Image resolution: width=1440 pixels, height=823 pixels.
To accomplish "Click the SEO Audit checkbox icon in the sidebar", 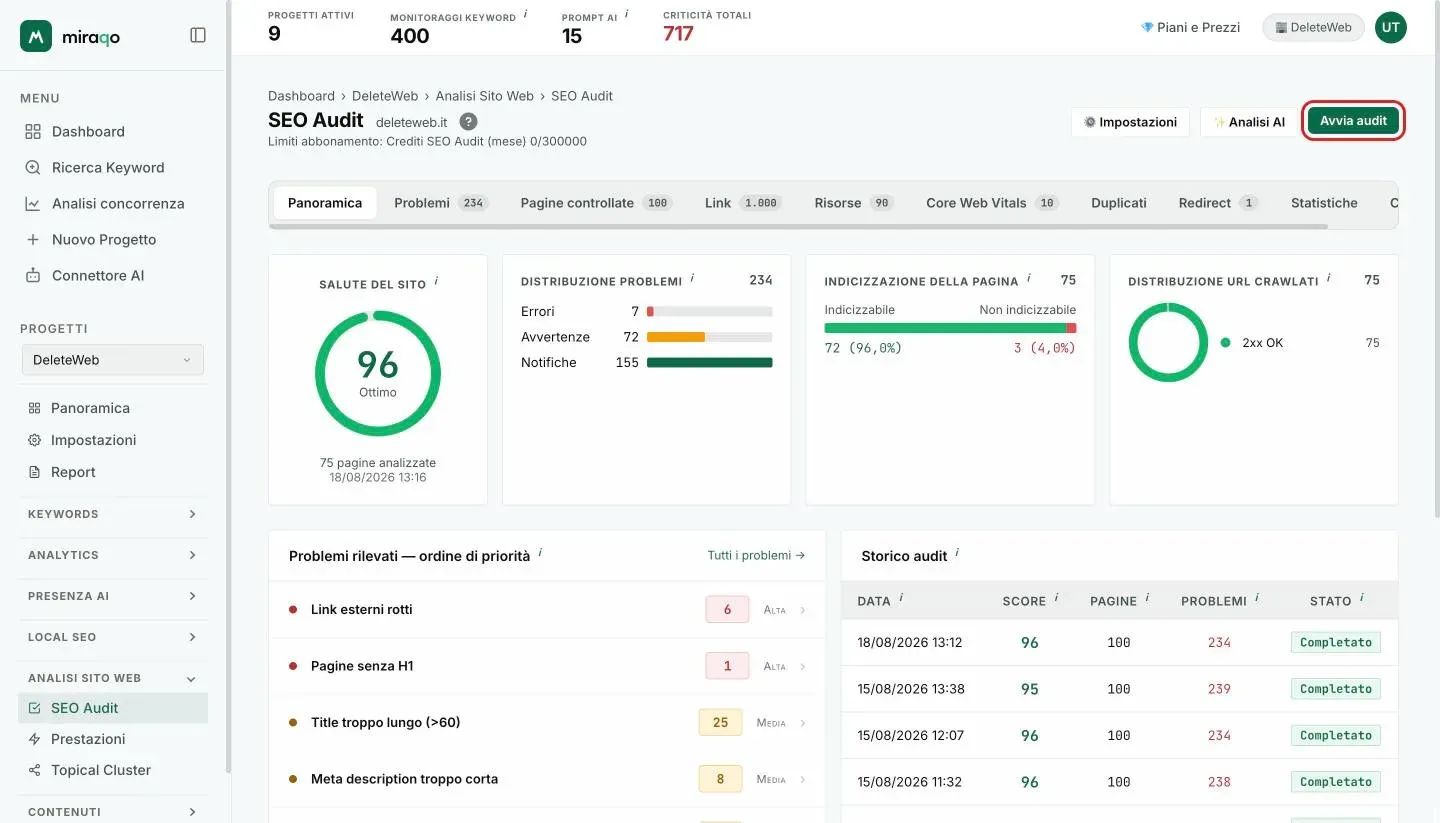I will tap(35, 708).
